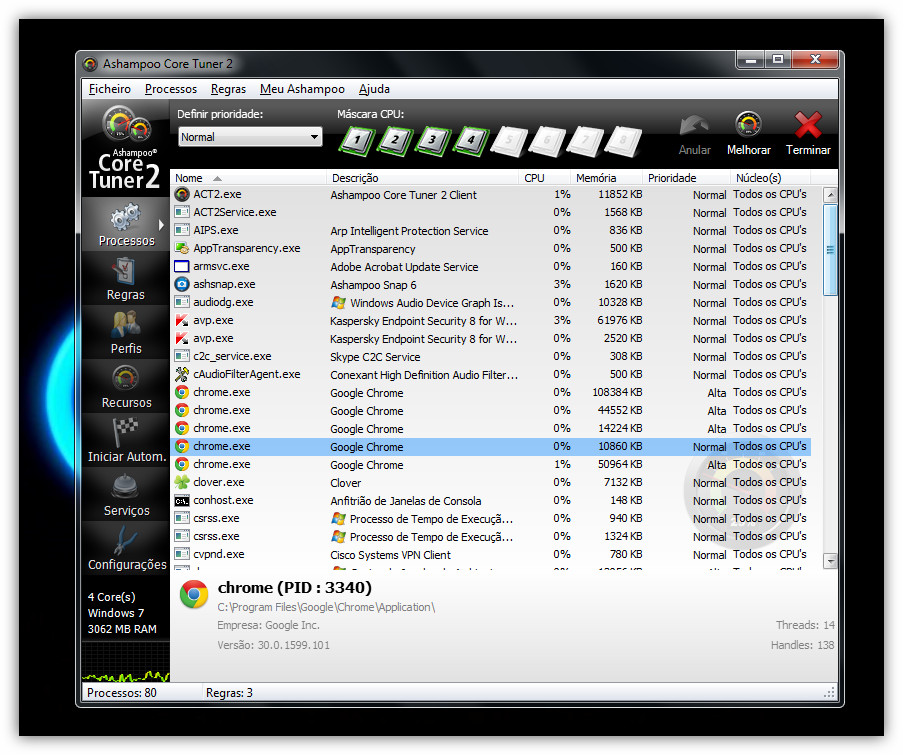Click the conhost.exe console icon
The height and width of the screenshot is (755, 917).
point(182,501)
